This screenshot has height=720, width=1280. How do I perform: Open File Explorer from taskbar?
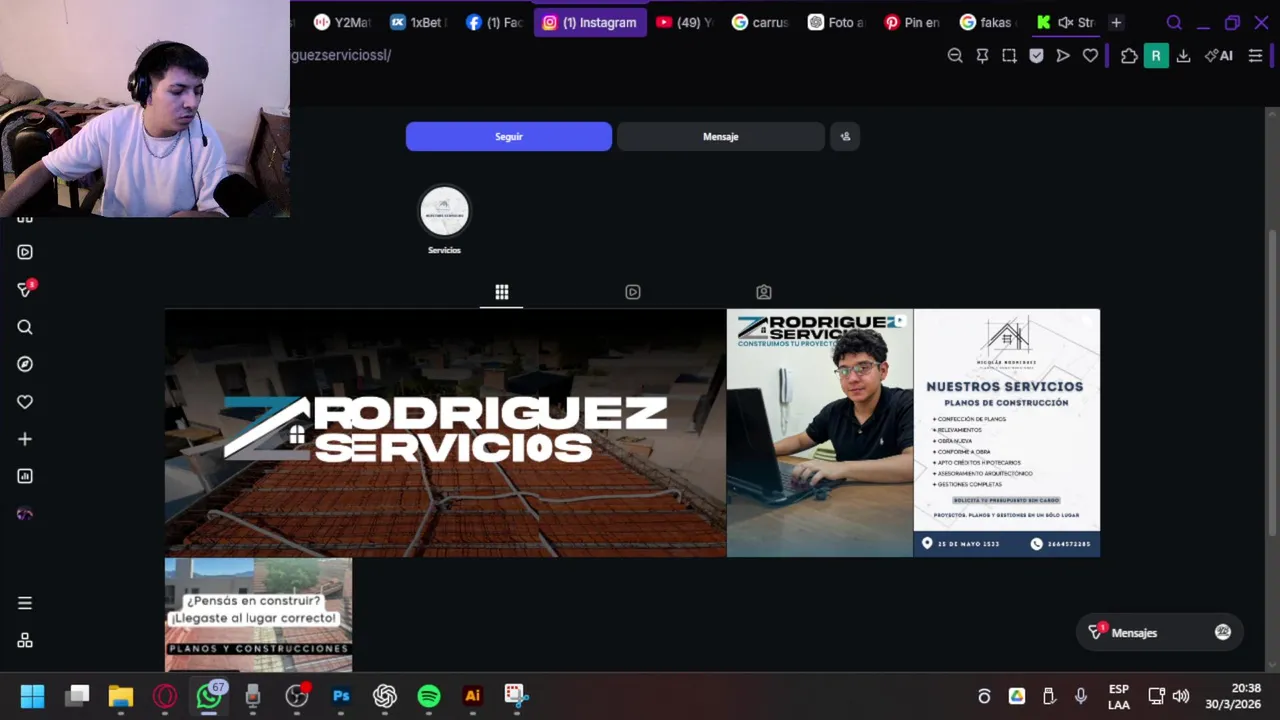click(121, 696)
